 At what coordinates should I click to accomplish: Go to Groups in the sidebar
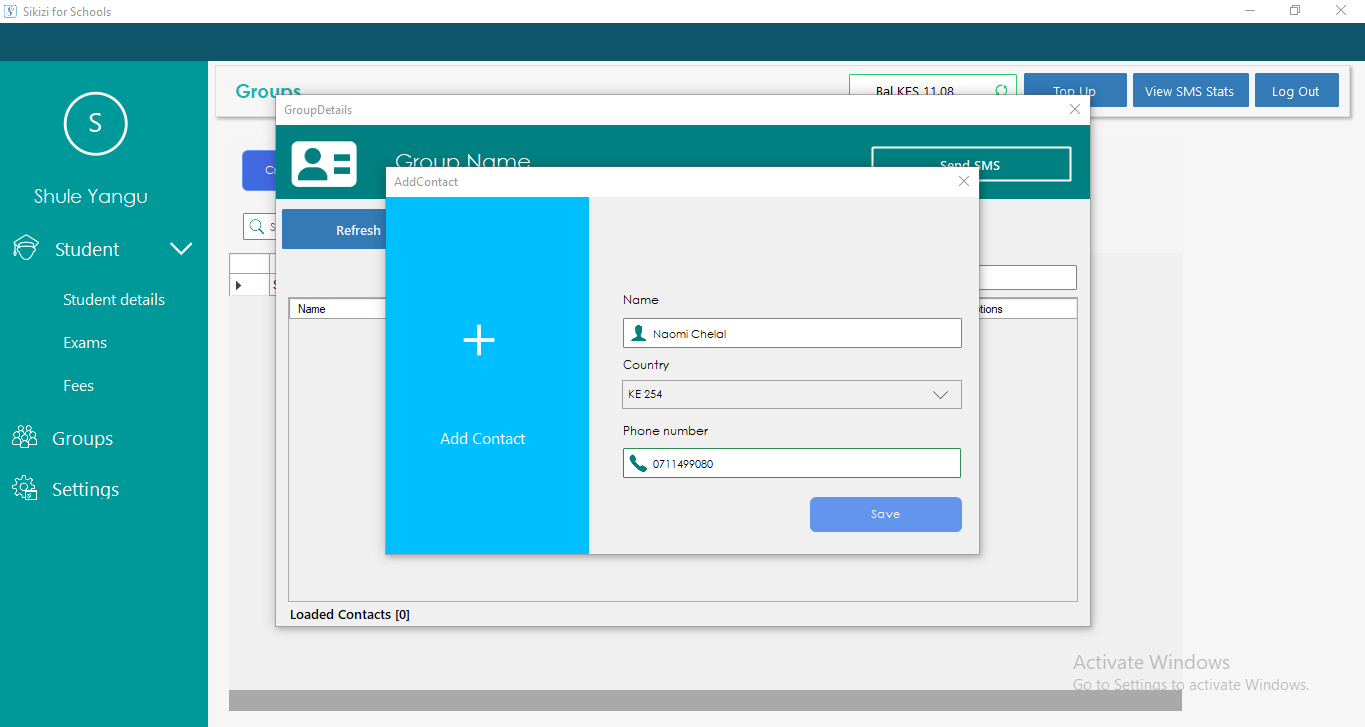point(82,438)
